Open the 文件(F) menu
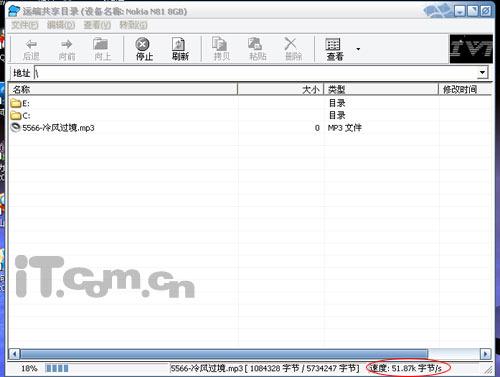Screen dimensions: 500x377 point(25,25)
